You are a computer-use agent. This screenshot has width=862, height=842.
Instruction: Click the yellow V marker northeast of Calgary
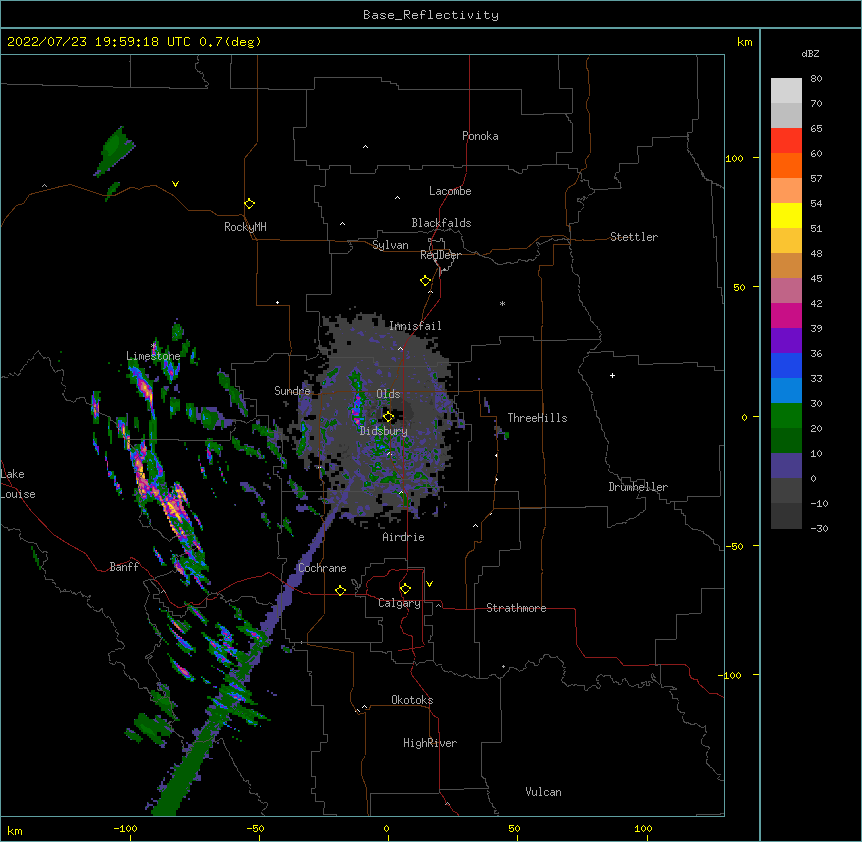point(429,584)
